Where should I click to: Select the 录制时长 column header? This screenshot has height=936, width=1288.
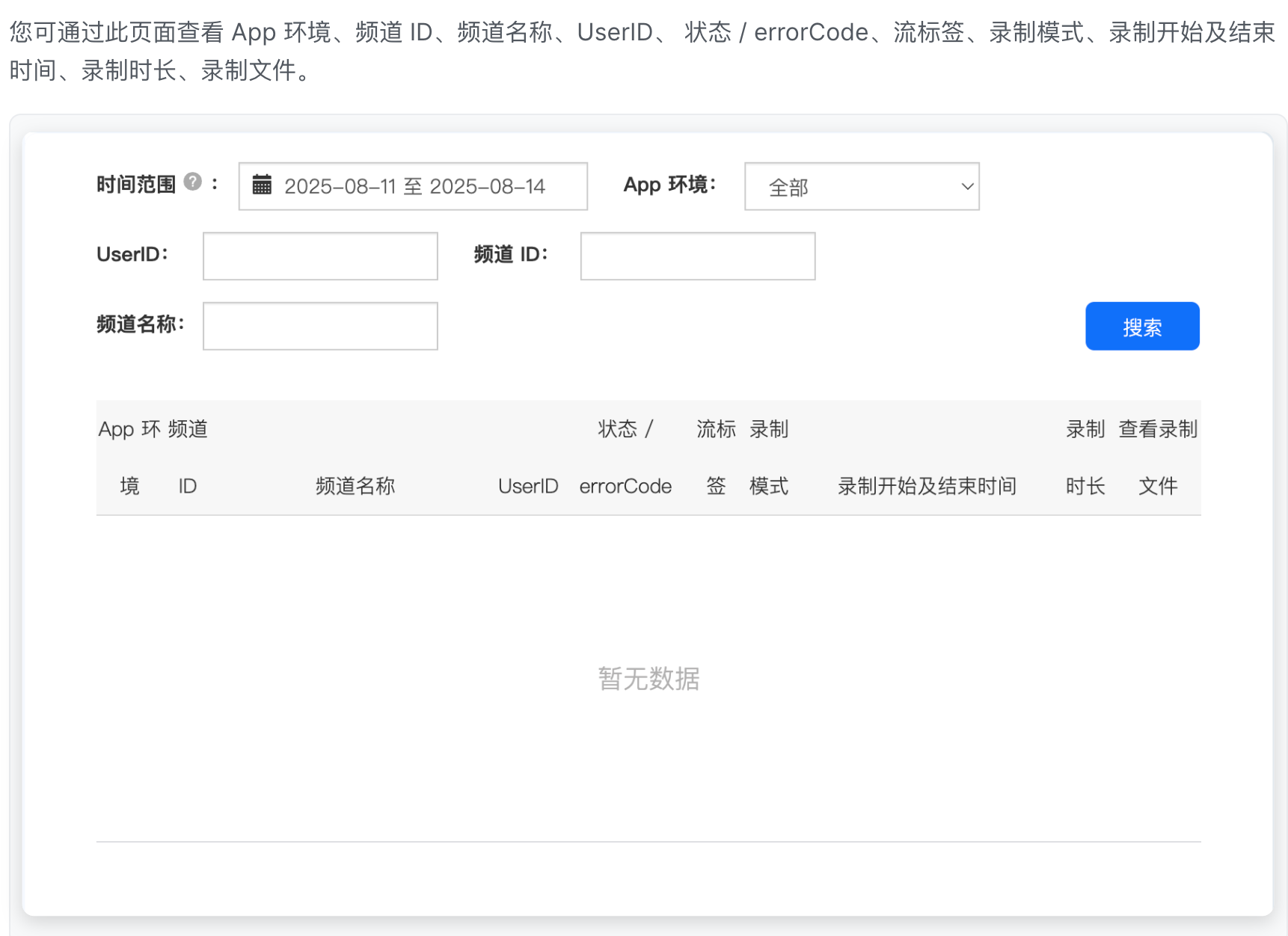point(1085,457)
